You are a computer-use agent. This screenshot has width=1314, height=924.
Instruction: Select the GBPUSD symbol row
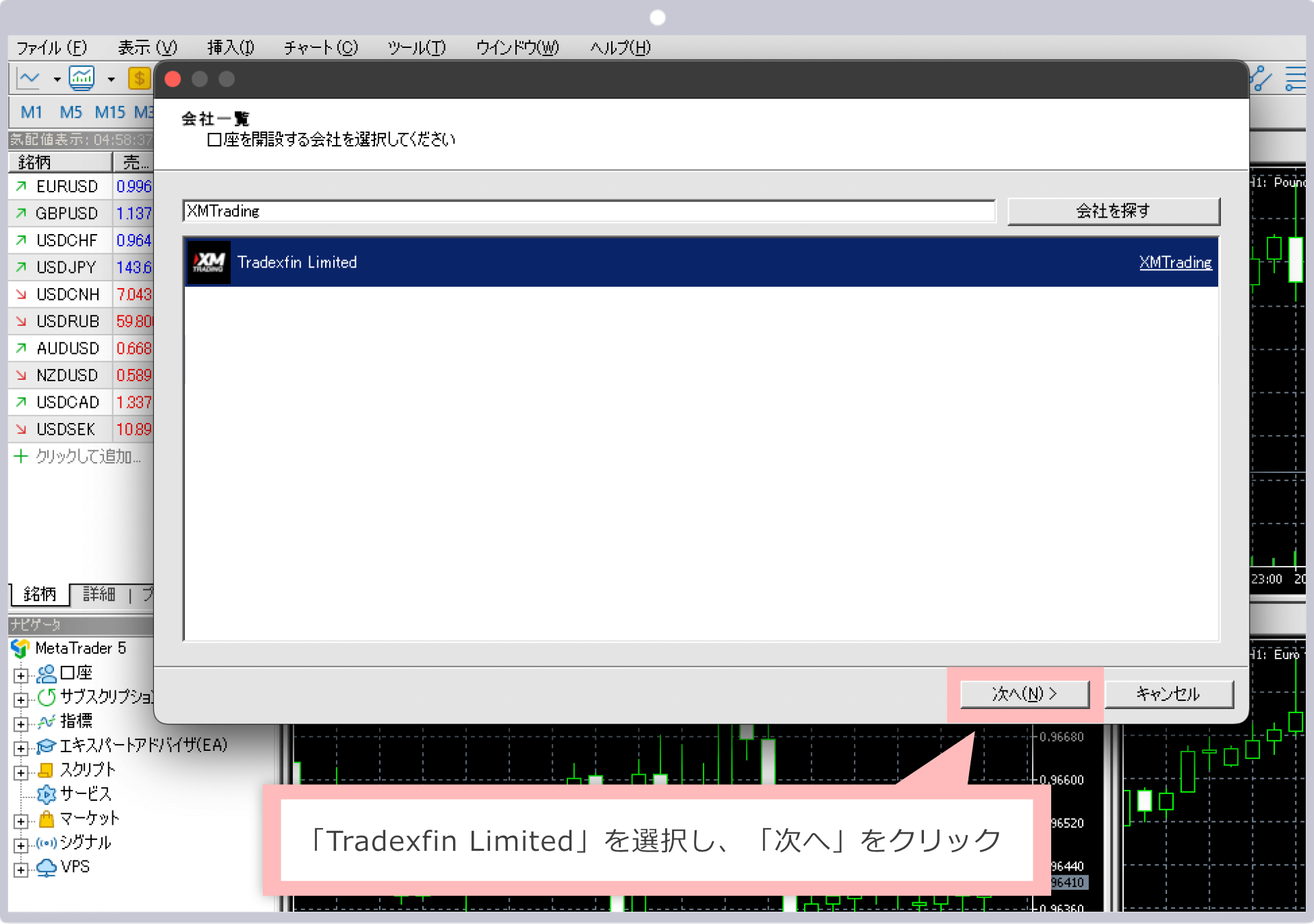pos(81,214)
